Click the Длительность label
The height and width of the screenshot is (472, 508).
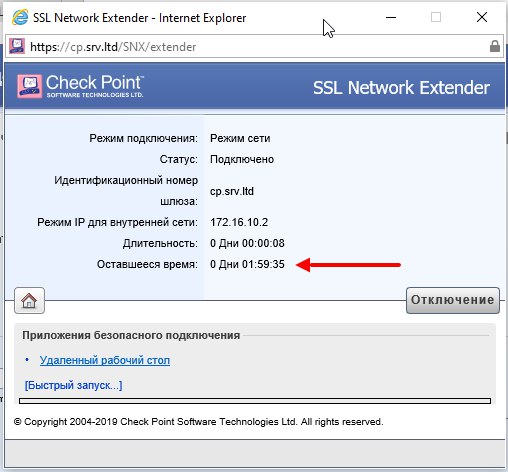click(x=160, y=243)
